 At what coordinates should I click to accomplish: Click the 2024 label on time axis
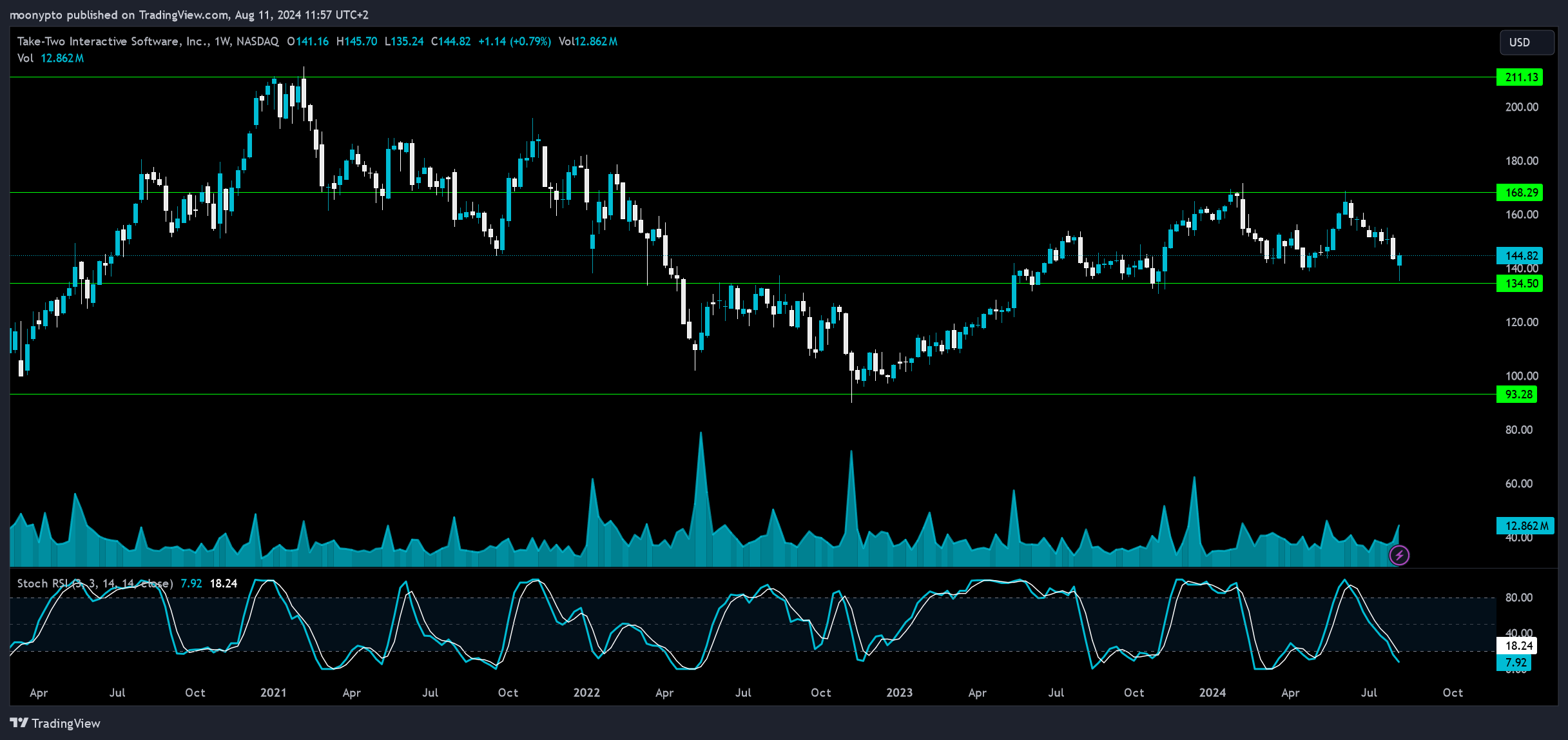point(1212,692)
